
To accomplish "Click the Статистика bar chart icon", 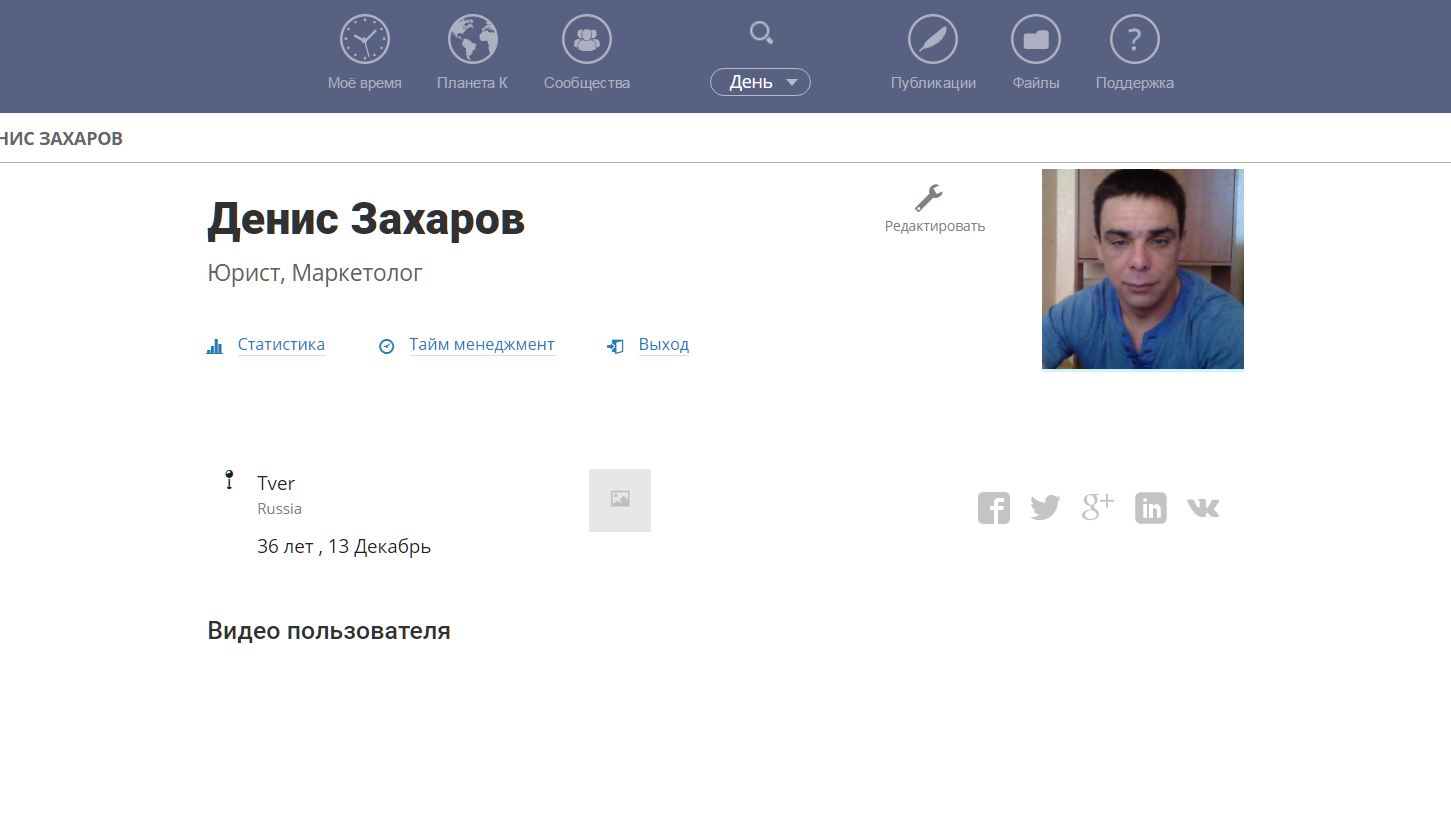I will point(214,346).
